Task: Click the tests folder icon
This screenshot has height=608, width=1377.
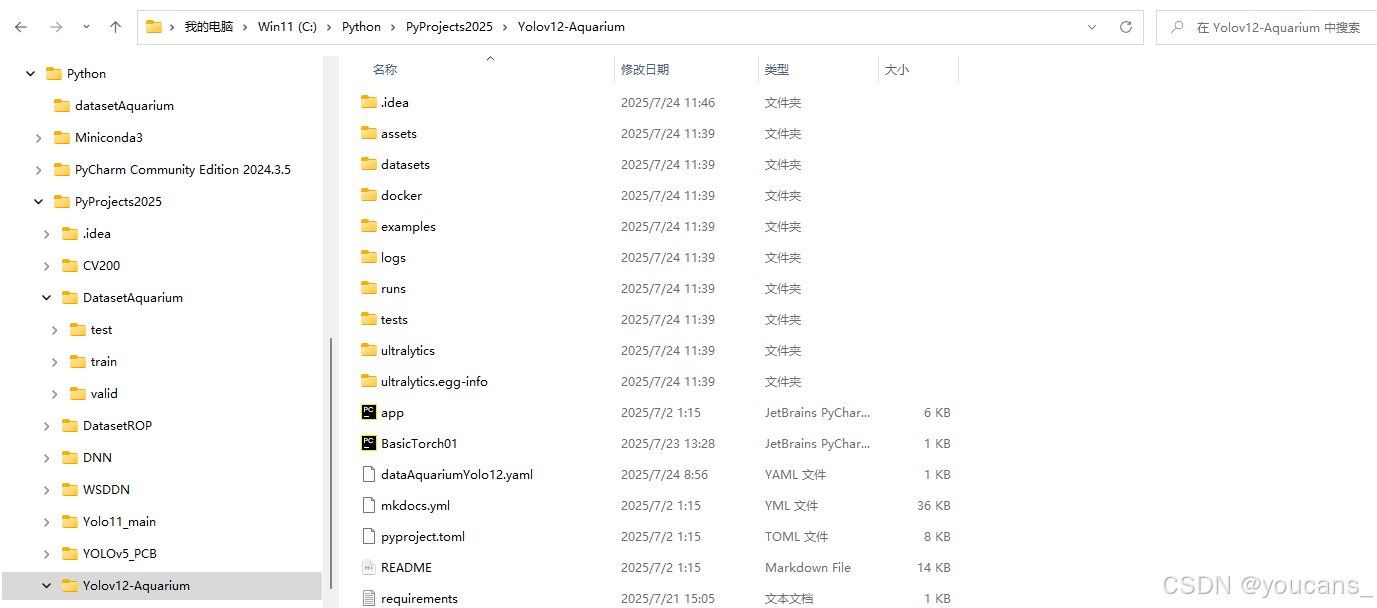Action: (x=369, y=319)
